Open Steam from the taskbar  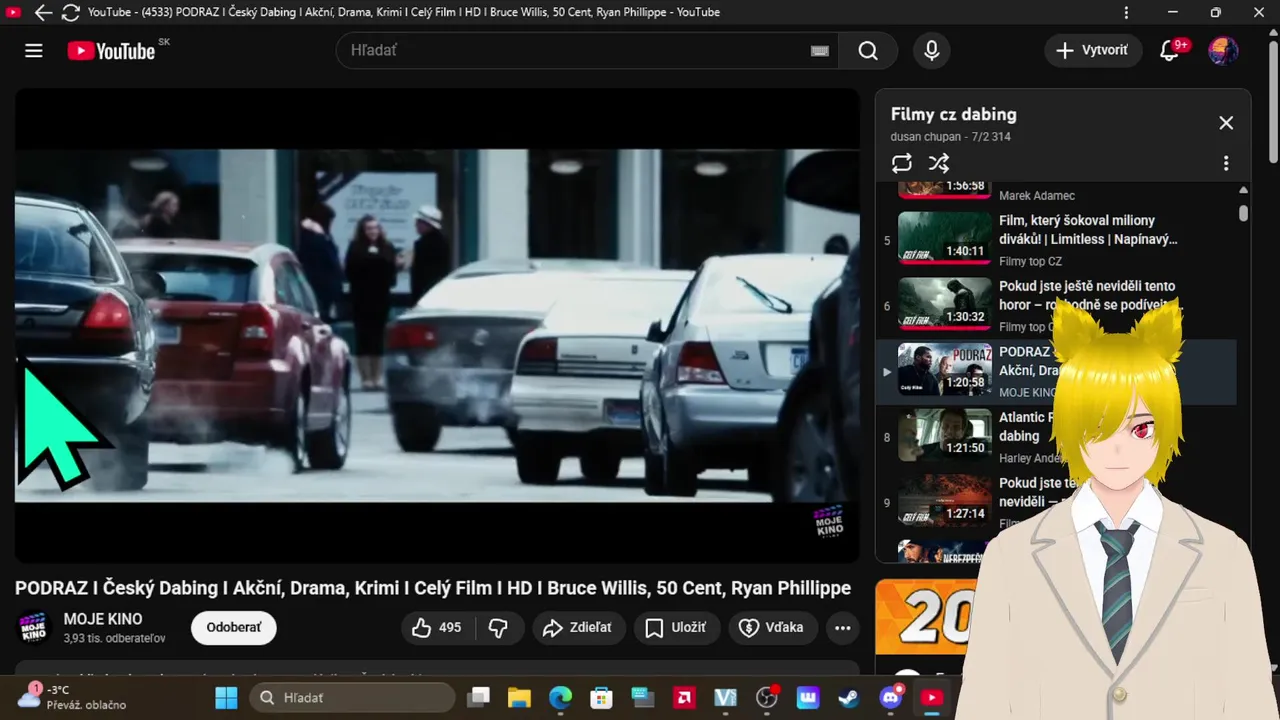[x=849, y=697]
